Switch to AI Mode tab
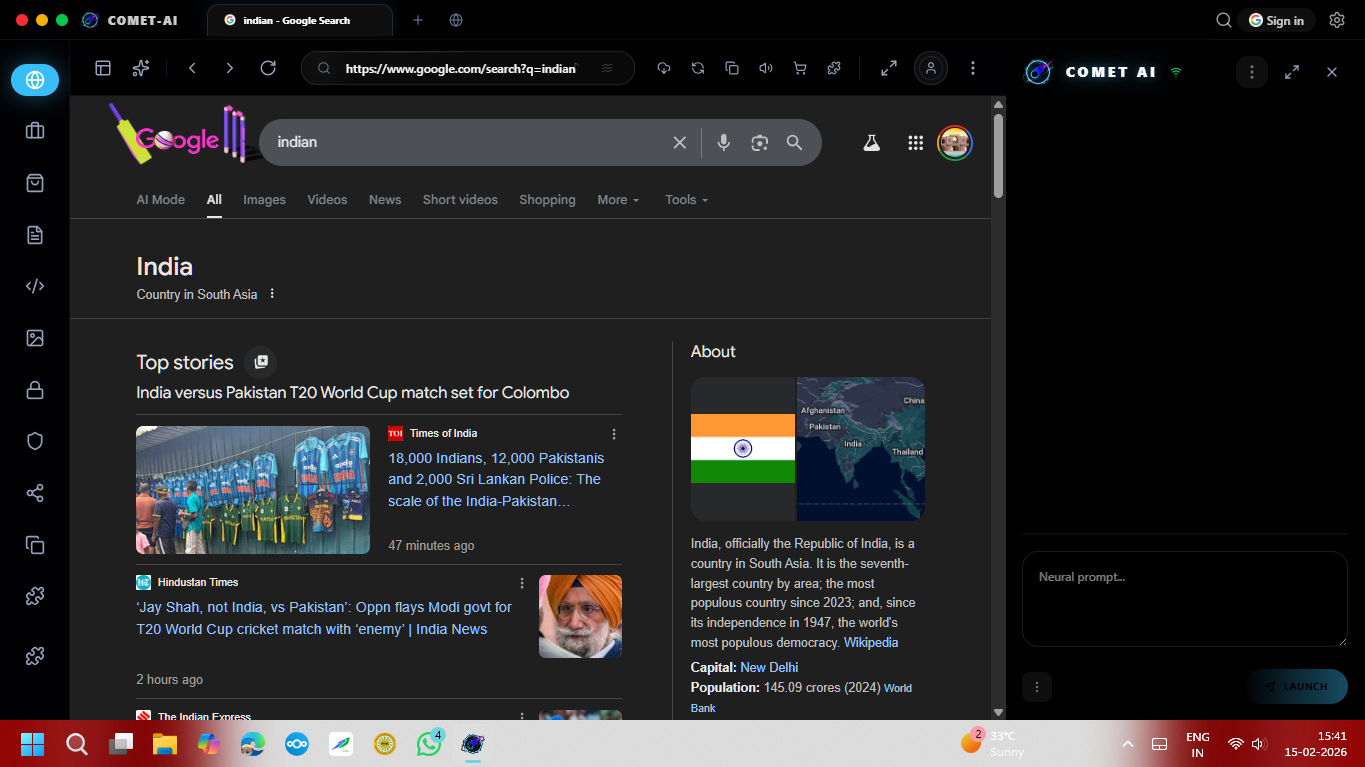This screenshot has height=767, width=1365. (161, 200)
